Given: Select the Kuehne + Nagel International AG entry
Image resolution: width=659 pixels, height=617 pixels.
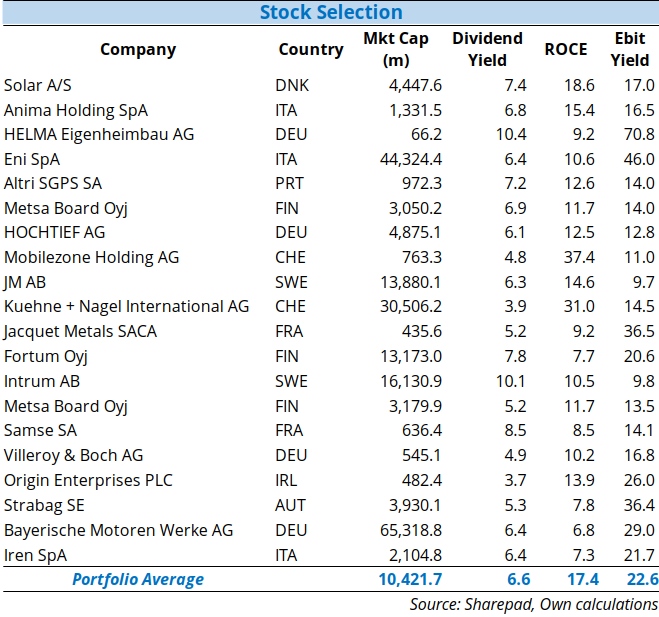Looking at the screenshot, I should click(126, 307).
